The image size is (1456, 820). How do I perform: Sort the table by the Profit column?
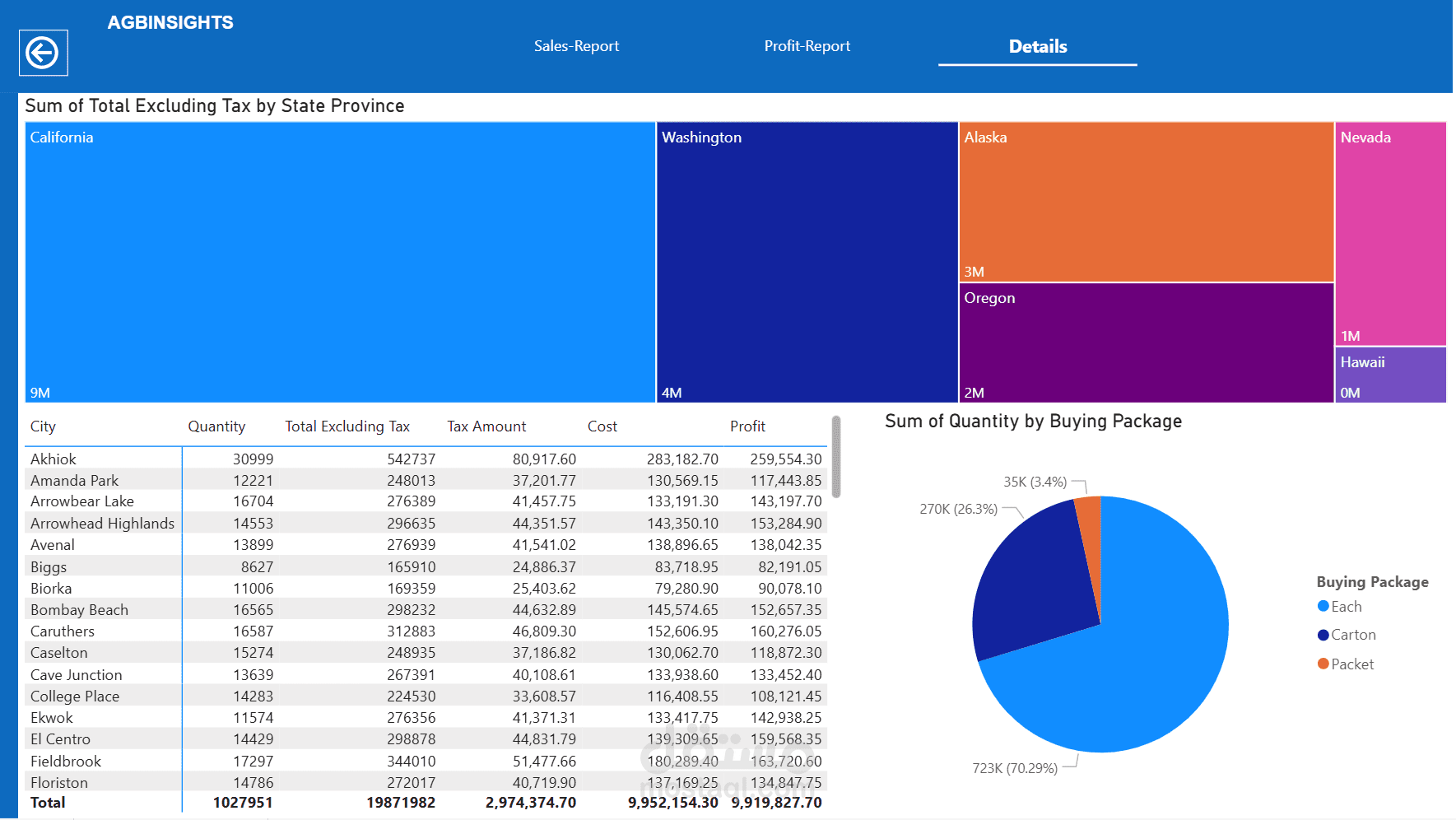click(x=747, y=426)
